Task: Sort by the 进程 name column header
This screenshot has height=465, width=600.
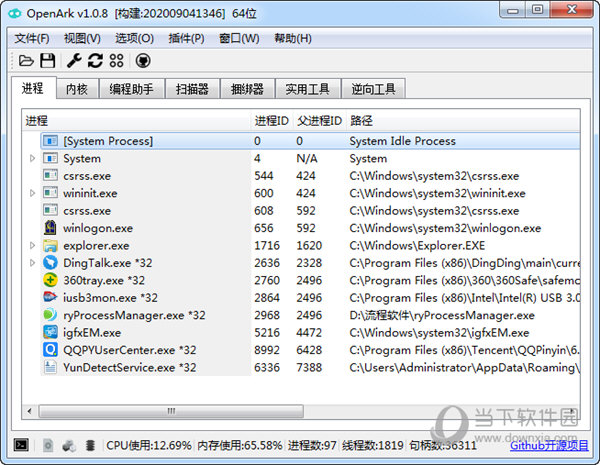Action: coord(136,121)
